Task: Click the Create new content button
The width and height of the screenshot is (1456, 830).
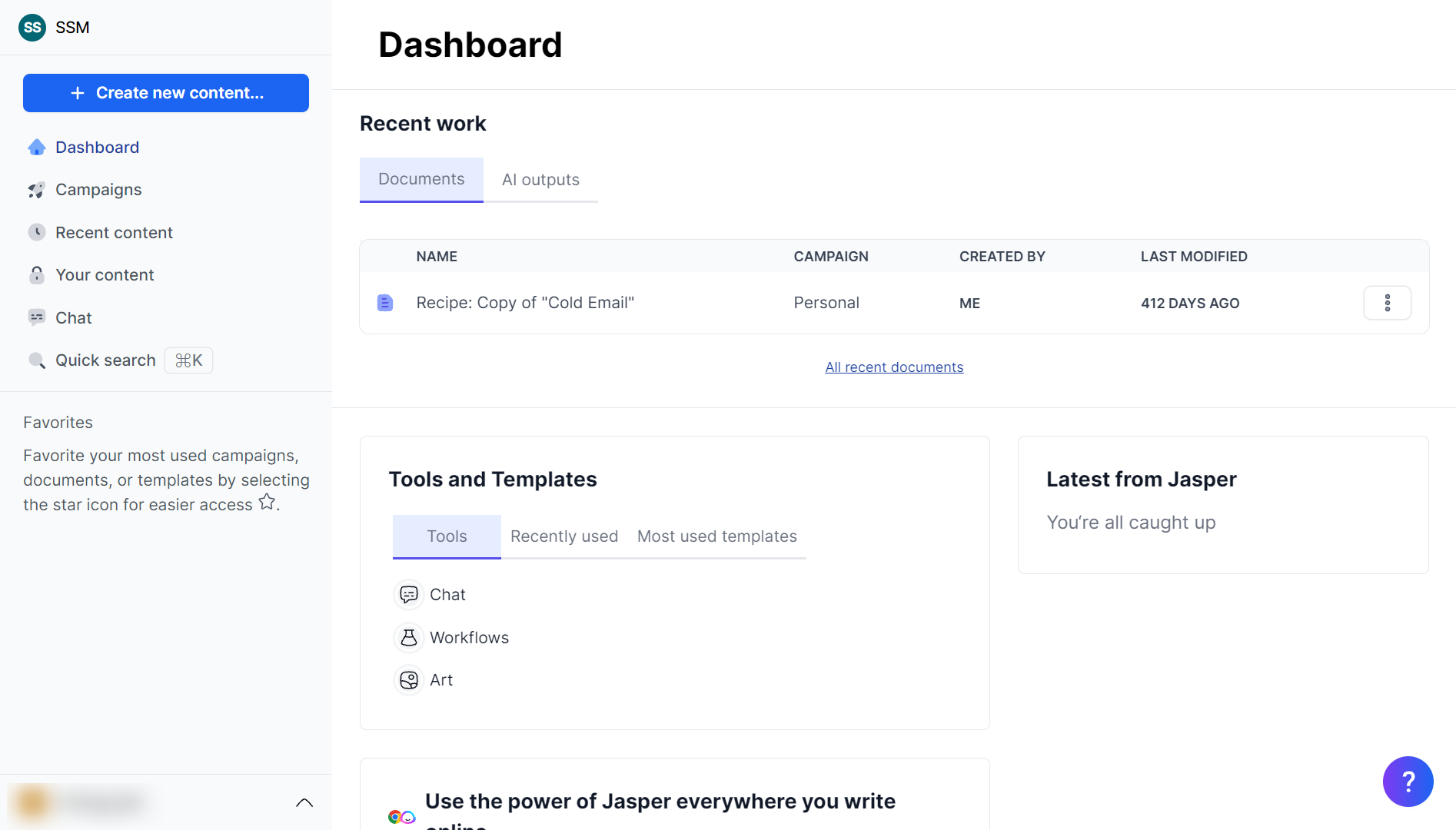Action: (166, 93)
